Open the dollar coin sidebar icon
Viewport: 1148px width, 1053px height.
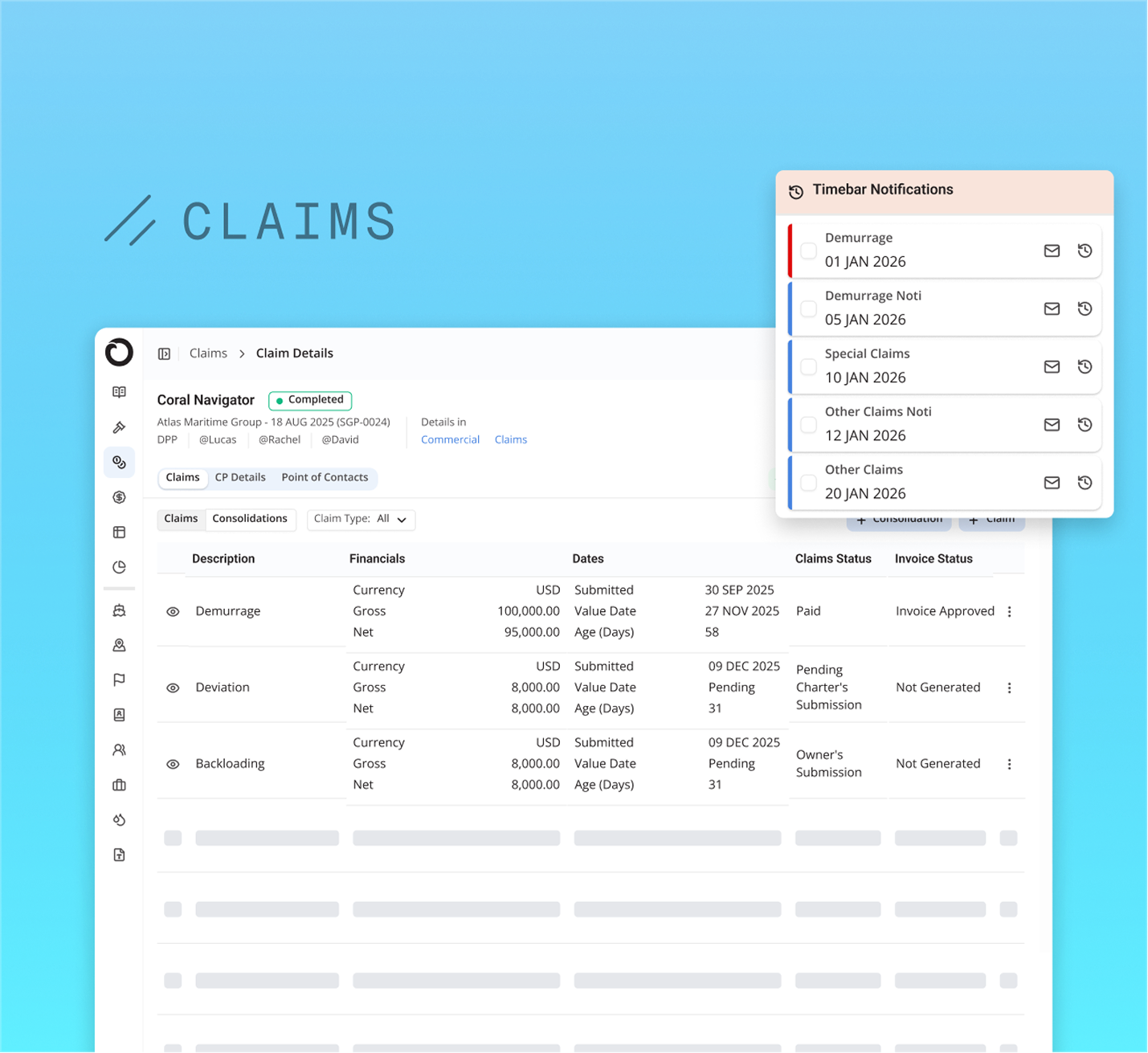[x=119, y=497]
